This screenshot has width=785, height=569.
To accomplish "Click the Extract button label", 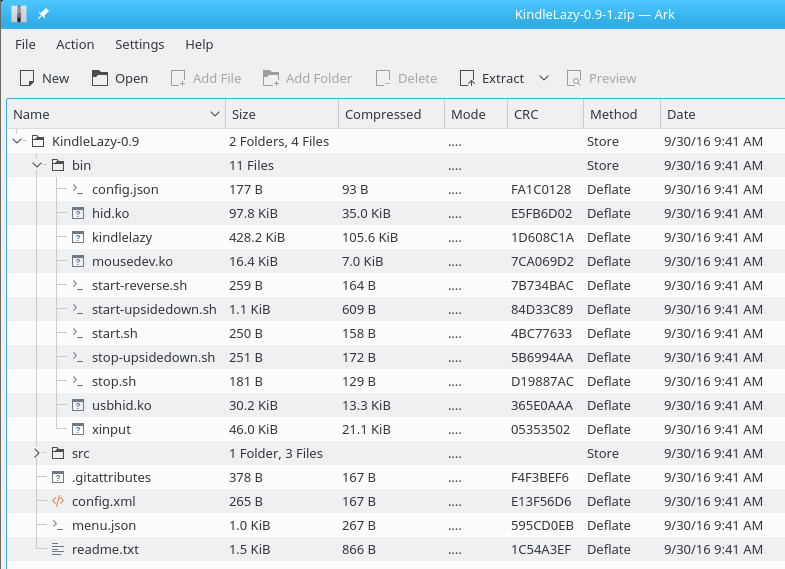I will click(503, 79).
